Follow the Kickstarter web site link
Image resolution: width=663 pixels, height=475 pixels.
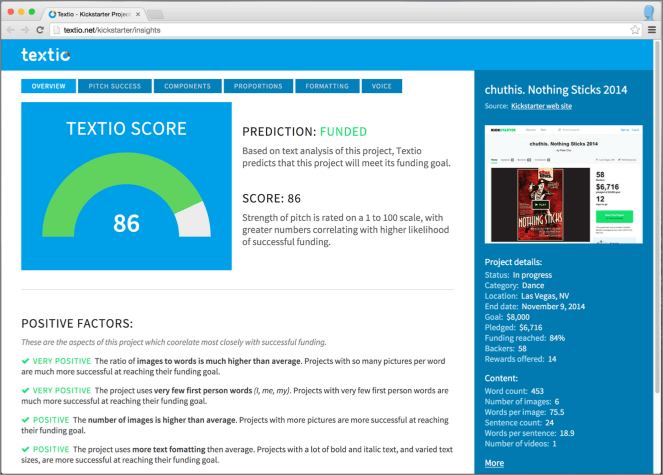pos(541,106)
